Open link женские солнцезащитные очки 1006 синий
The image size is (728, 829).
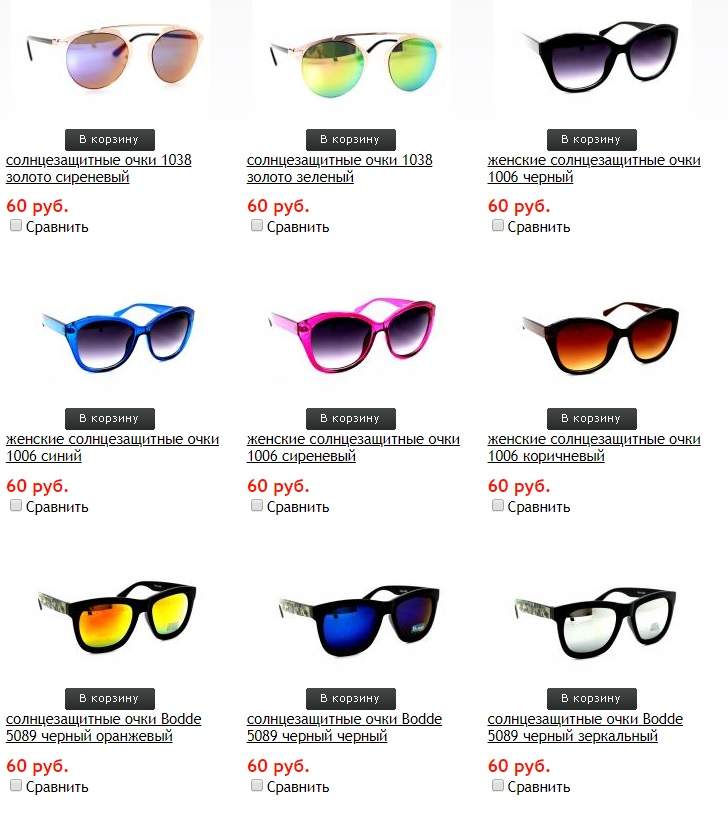112,447
